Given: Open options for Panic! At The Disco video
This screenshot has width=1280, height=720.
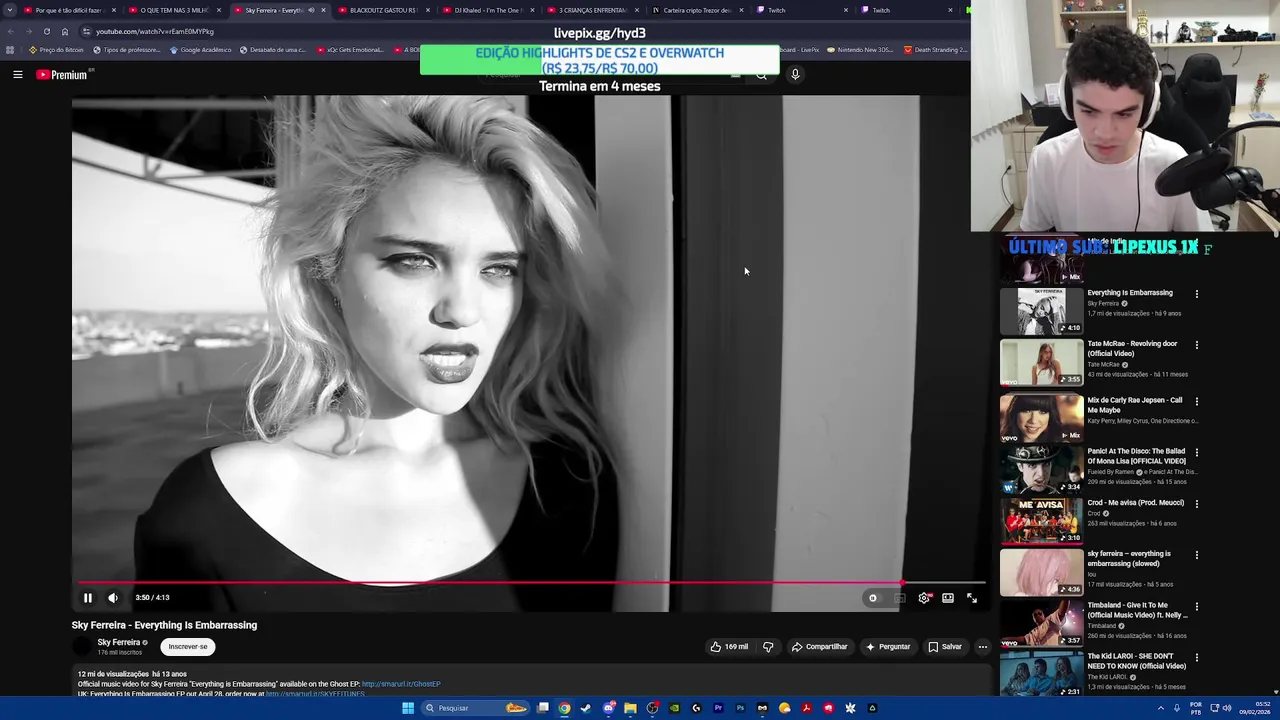Looking at the screenshot, I should (x=1197, y=452).
